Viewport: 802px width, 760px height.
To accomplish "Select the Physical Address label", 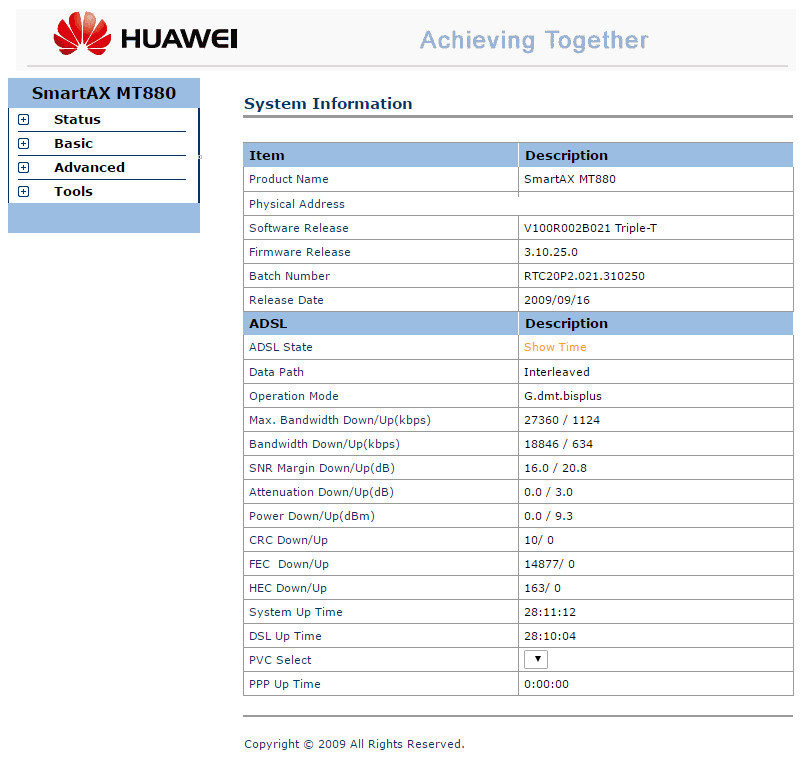I will [x=297, y=204].
